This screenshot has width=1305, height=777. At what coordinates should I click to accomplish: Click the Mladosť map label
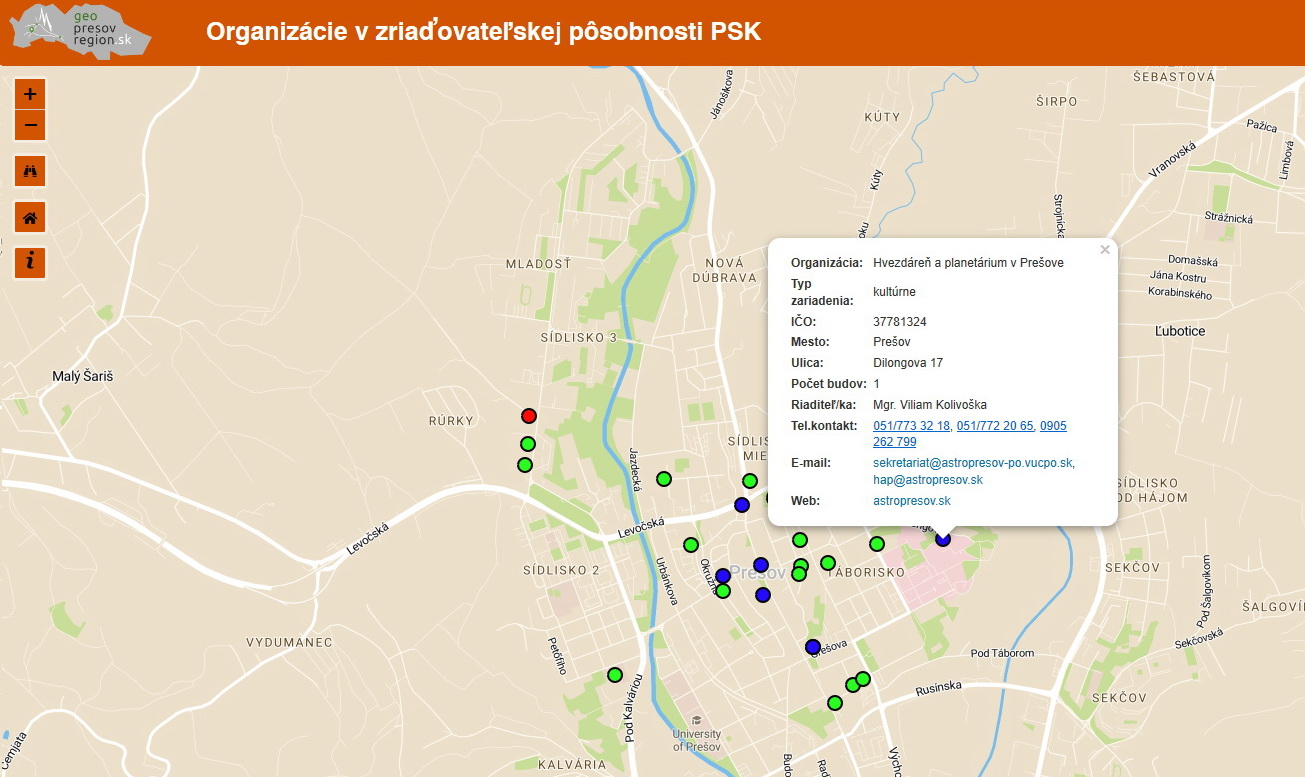point(538,264)
